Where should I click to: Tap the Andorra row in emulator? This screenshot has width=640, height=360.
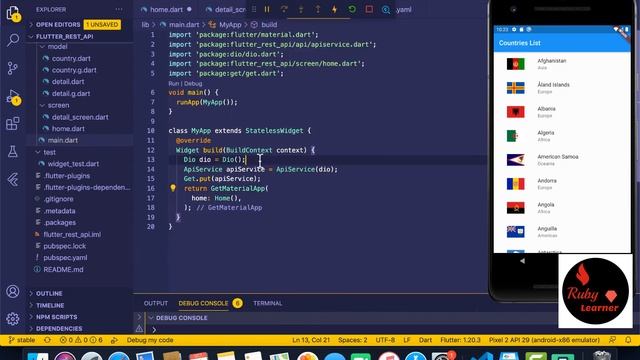(x=562, y=184)
